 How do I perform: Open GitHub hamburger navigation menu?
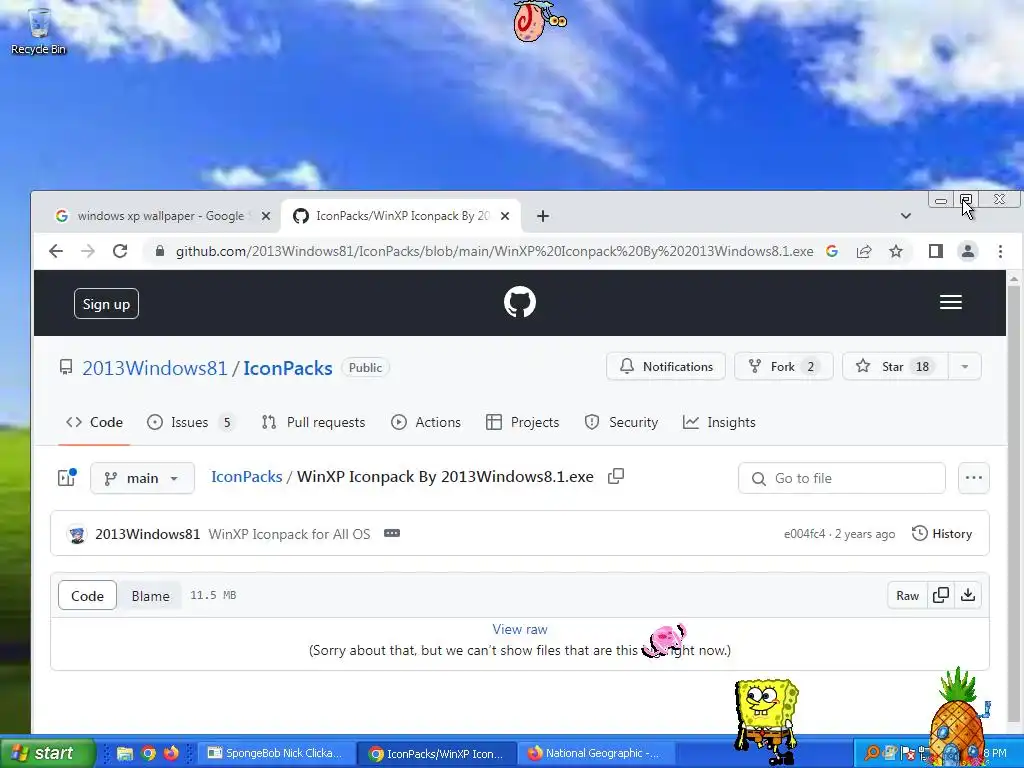point(951,302)
